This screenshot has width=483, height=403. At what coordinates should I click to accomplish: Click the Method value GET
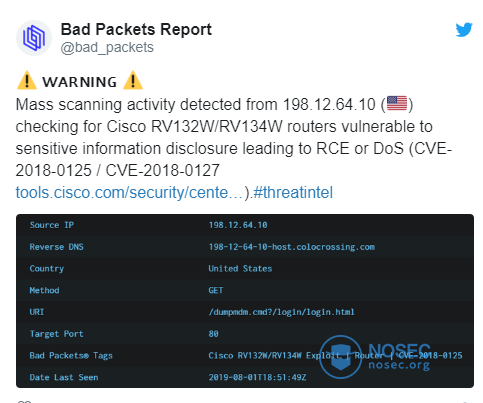pos(216,290)
